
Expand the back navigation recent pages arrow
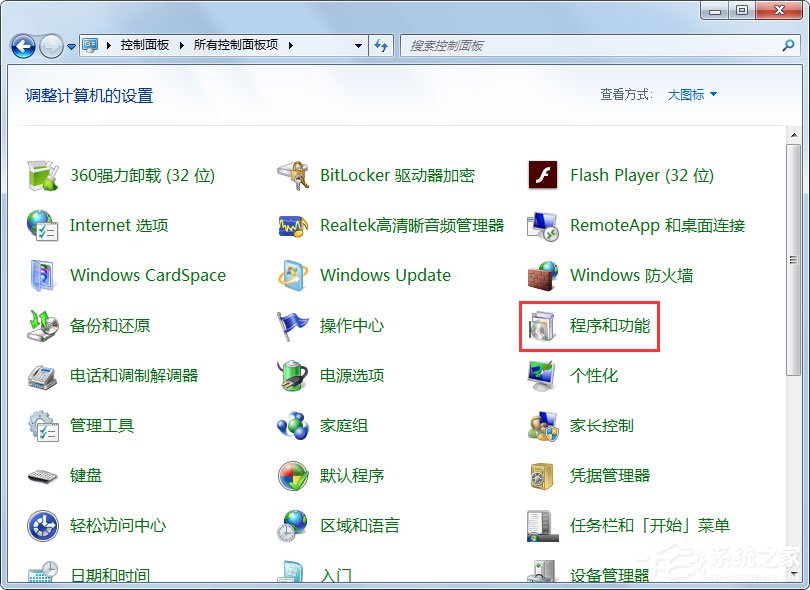(x=70, y=45)
